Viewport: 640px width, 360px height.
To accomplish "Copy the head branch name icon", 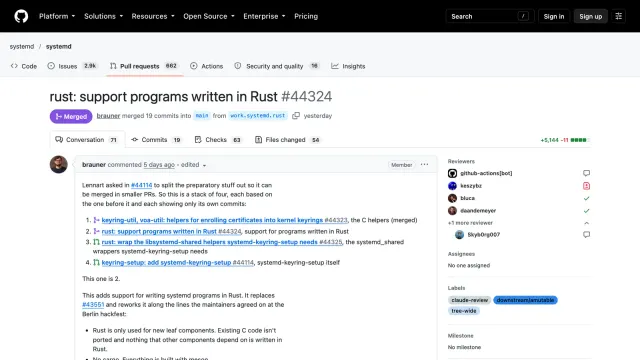I will [296, 116].
